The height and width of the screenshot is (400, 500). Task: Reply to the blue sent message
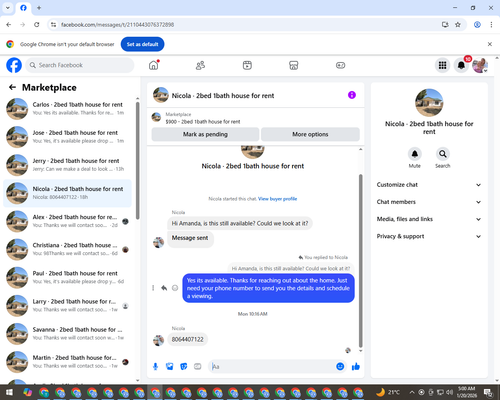[164, 288]
